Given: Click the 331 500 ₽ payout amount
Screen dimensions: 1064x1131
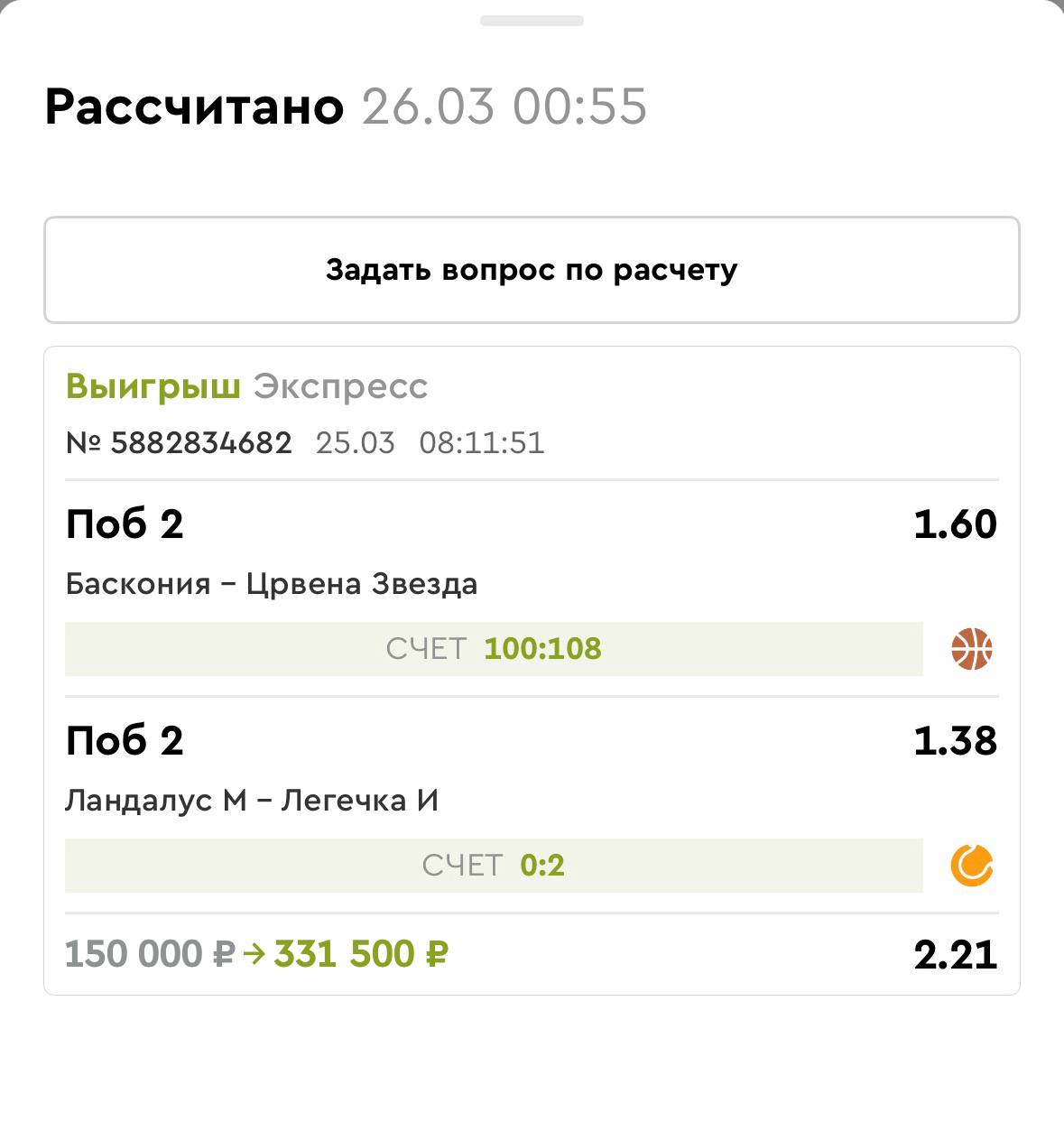Looking at the screenshot, I should (x=361, y=954).
